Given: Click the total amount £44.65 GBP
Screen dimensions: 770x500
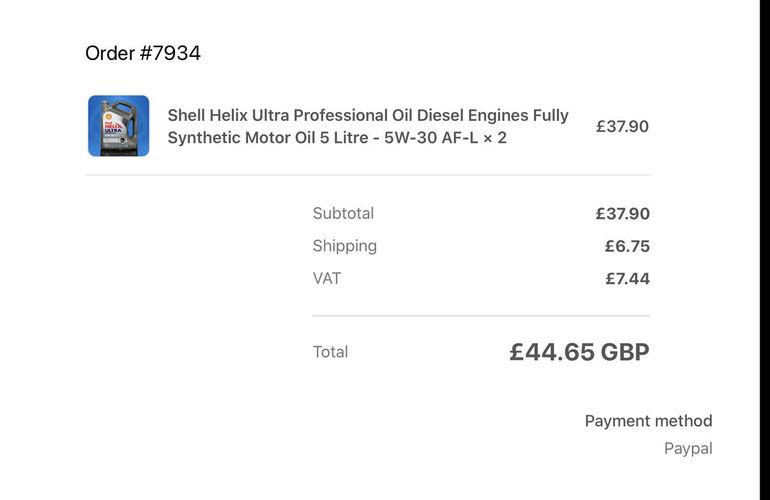Looking at the screenshot, I should tap(579, 352).
